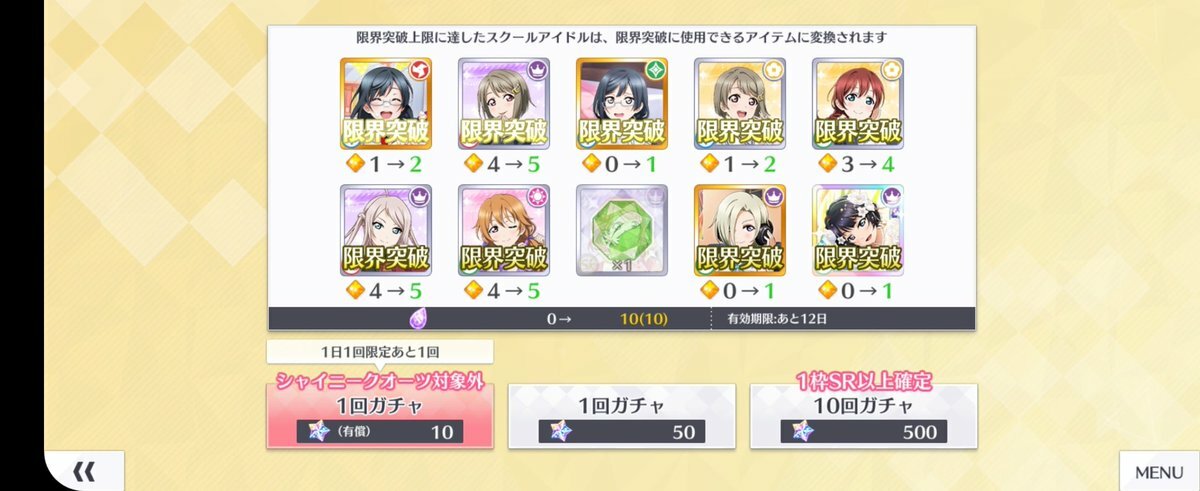Image resolution: width=1200 pixels, height=491 pixels.
Task: Tap the green gem item card
Action: click(621, 230)
